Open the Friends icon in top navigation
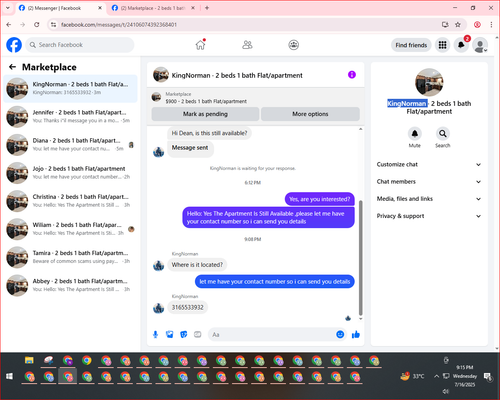 point(247,45)
